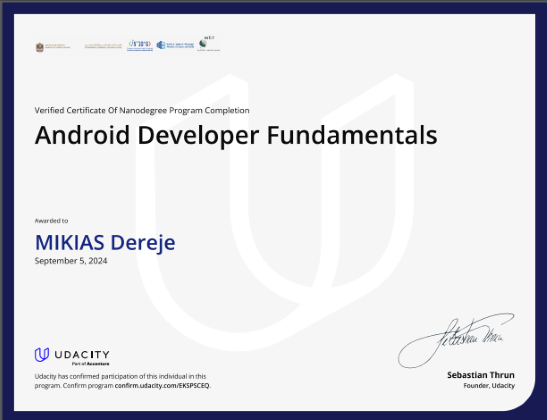
Task: Click the Sebastian Thrun name text
Action: pyautogui.click(x=481, y=375)
